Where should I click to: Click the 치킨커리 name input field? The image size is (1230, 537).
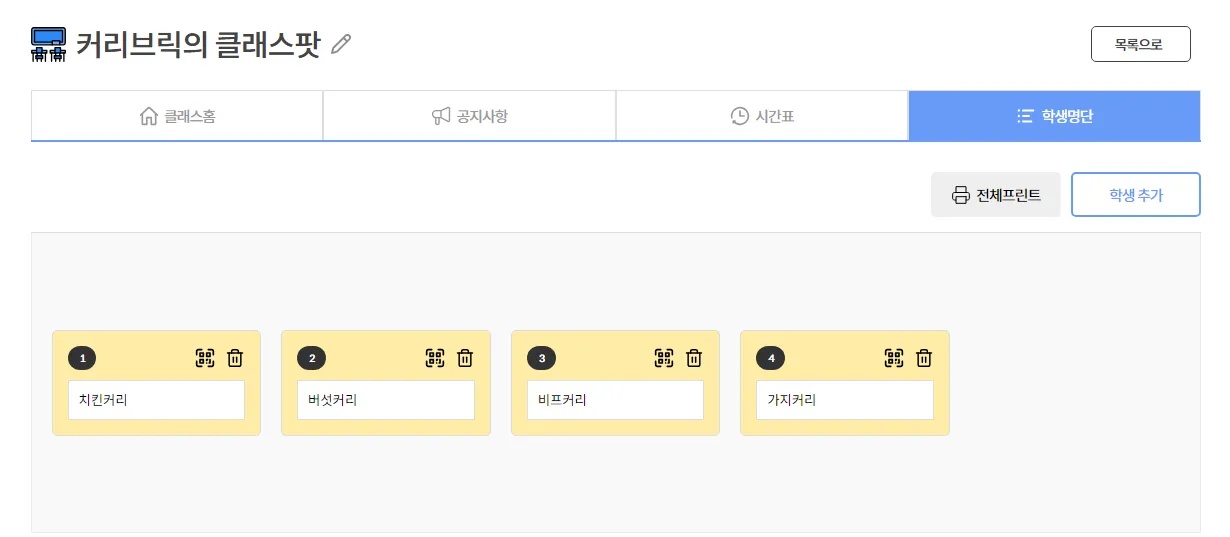[x=156, y=400]
